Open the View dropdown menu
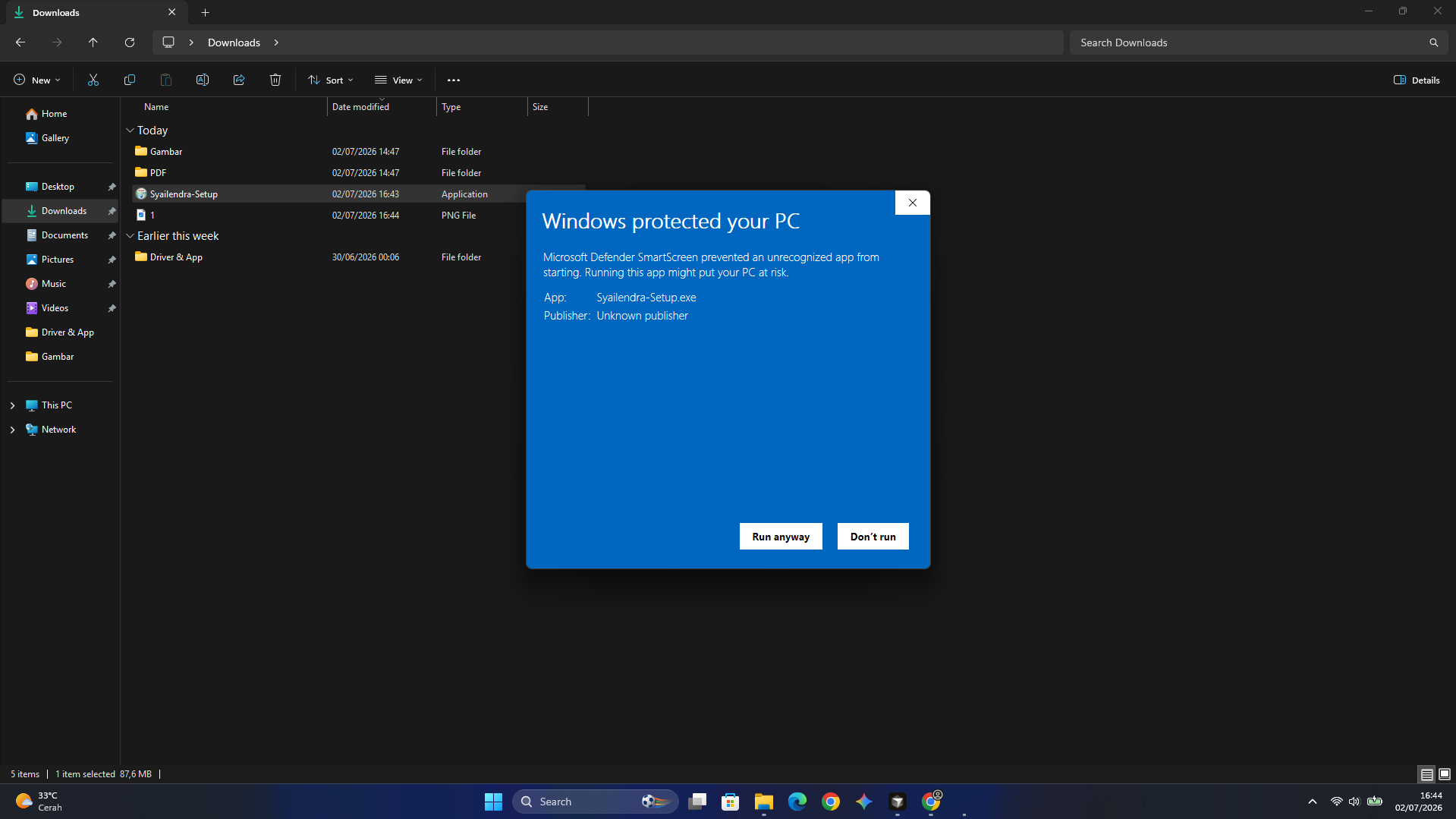 pos(398,80)
